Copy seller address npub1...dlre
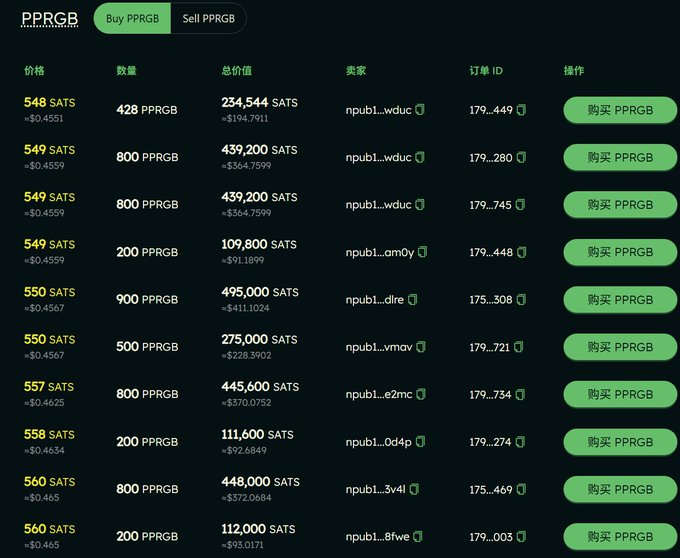680x558 pixels. click(x=412, y=299)
